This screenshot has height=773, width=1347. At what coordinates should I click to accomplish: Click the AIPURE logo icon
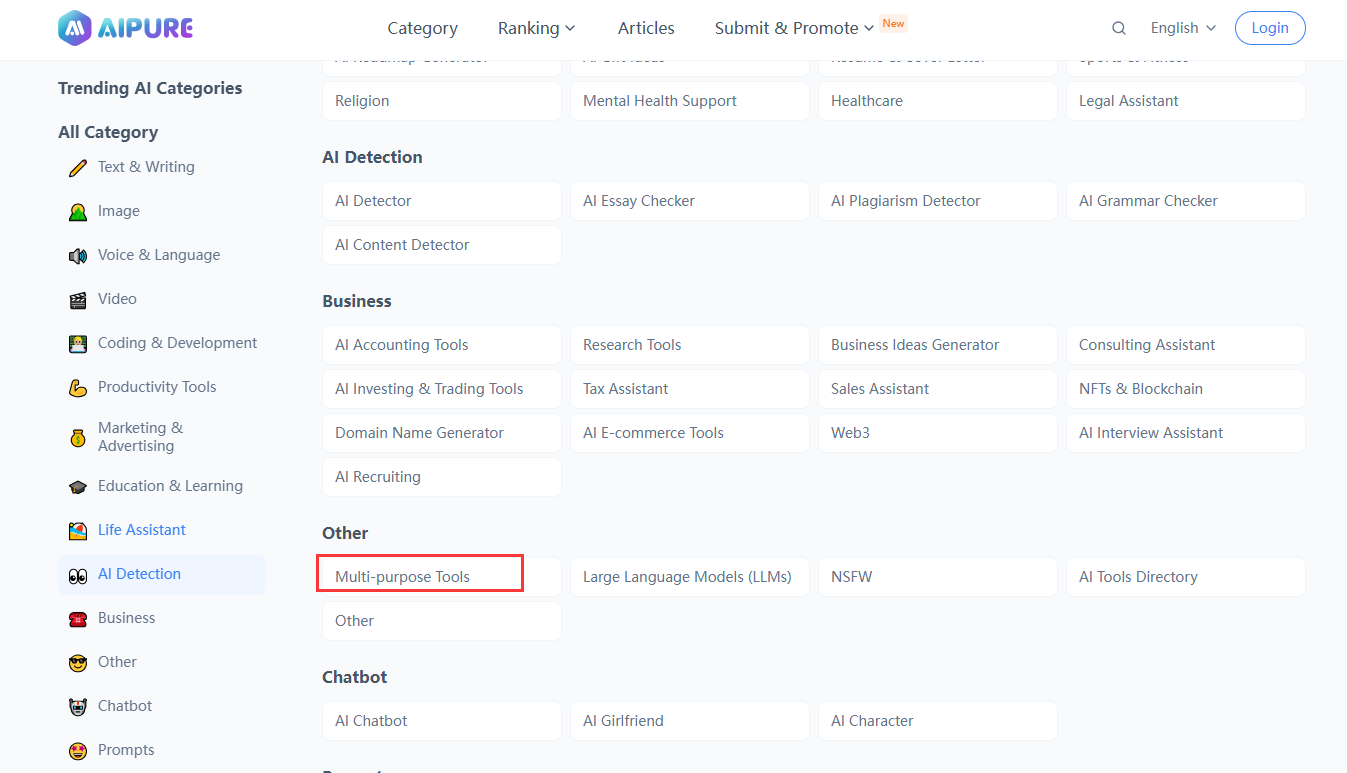tap(75, 28)
